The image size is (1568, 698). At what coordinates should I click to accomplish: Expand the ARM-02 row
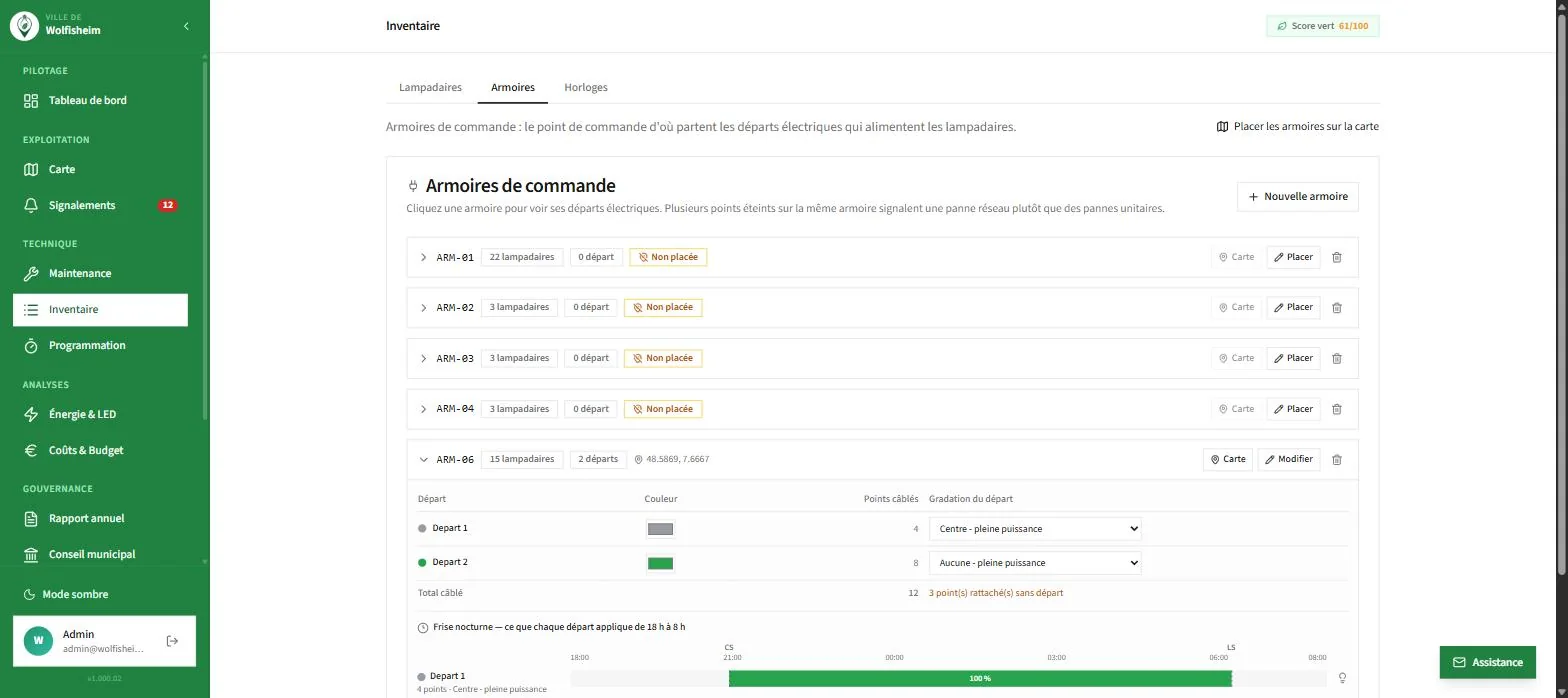coord(424,307)
